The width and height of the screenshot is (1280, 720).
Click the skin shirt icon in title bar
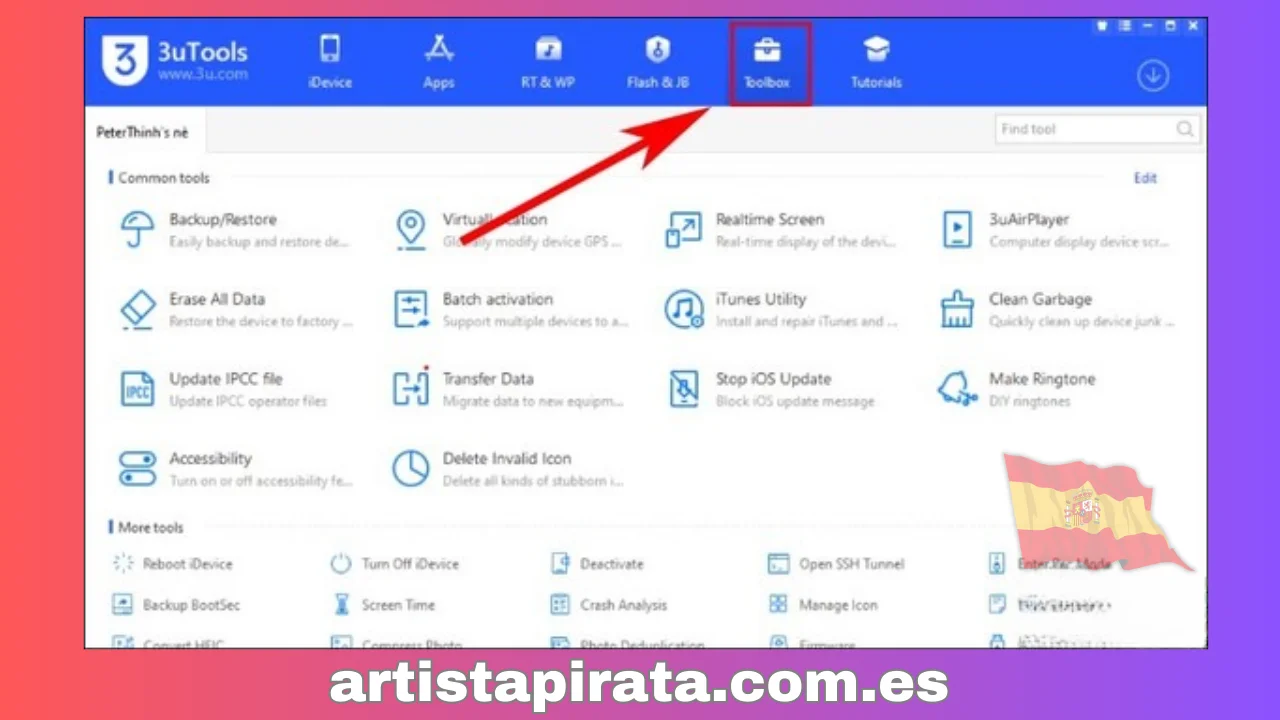pos(1103,26)
